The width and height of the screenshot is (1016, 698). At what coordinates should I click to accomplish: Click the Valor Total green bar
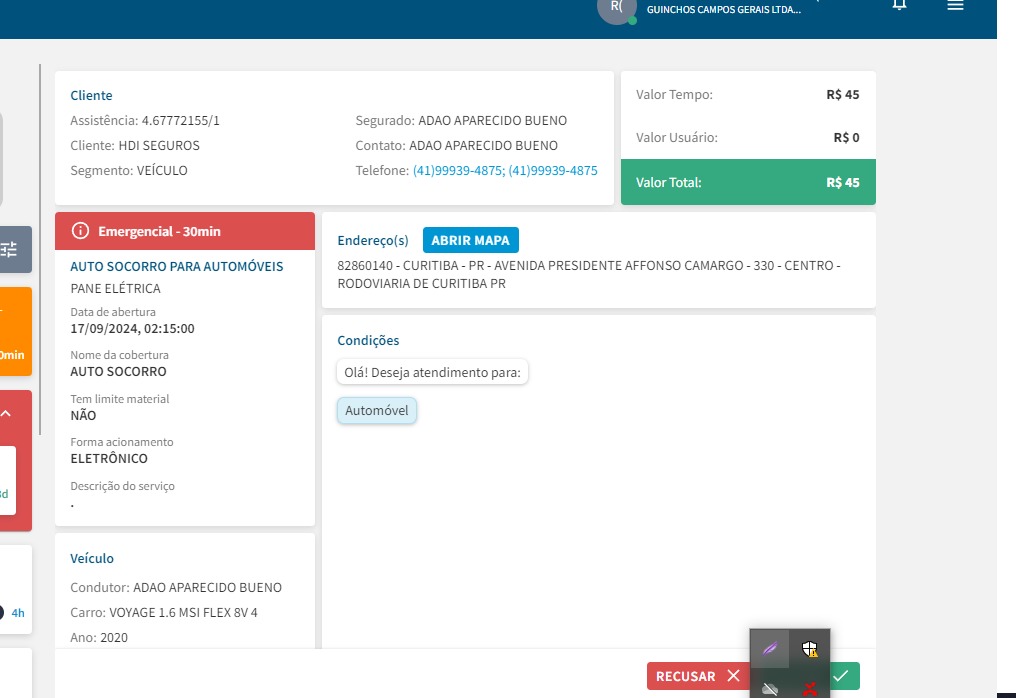click(x=747, y=182)
